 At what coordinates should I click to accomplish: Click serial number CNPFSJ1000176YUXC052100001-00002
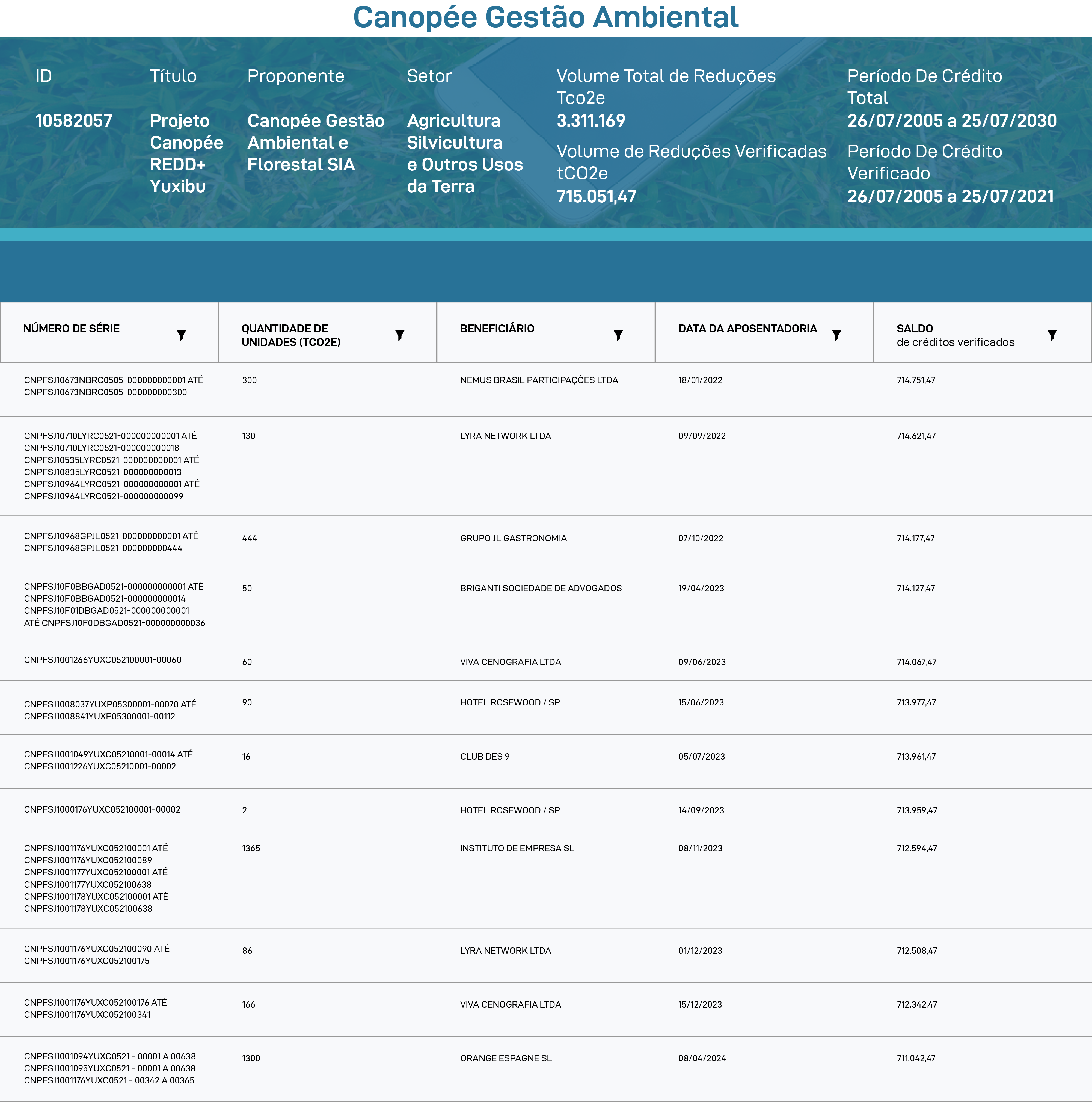pyautogui.click(x=102, y=809)
